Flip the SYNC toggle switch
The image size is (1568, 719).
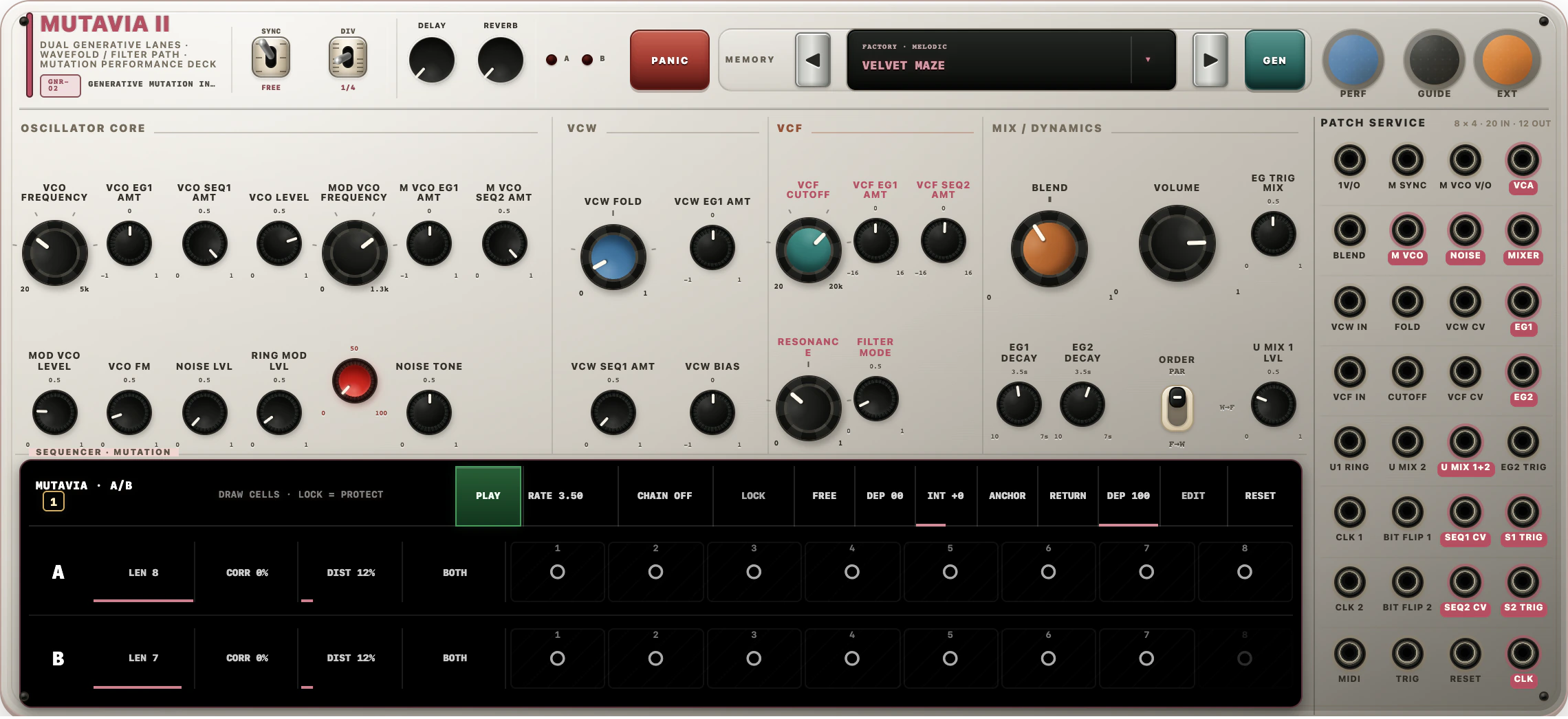point(271,58)
